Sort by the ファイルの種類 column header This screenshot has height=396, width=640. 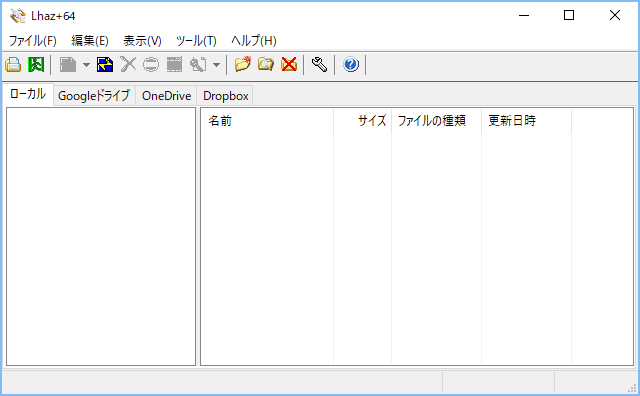(x=436, y=121)
